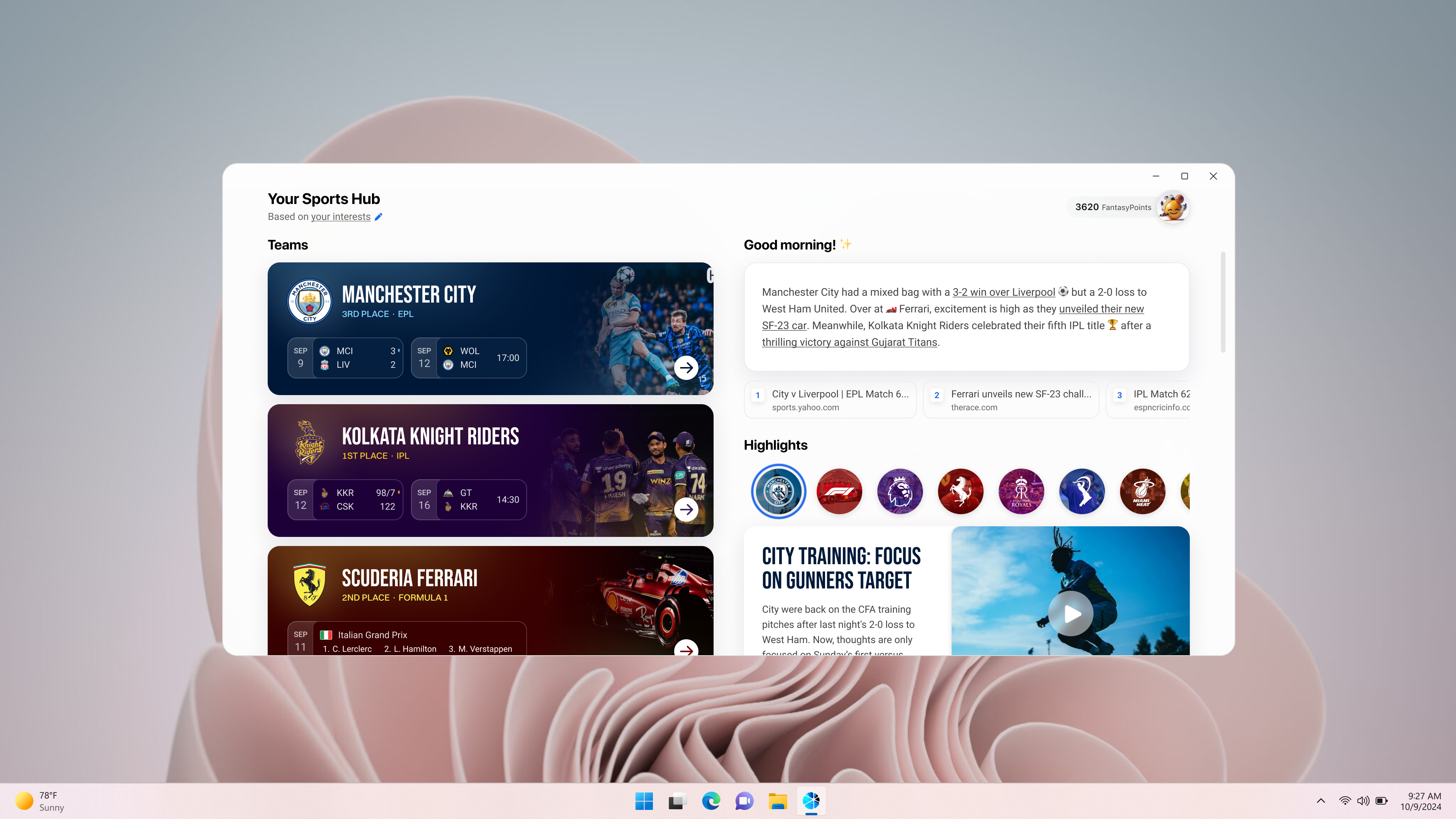Image resolution: width=1456 pixels, height=819 pixels.
Task: Show hidden system tray icons
Action: pos(1321,801)
